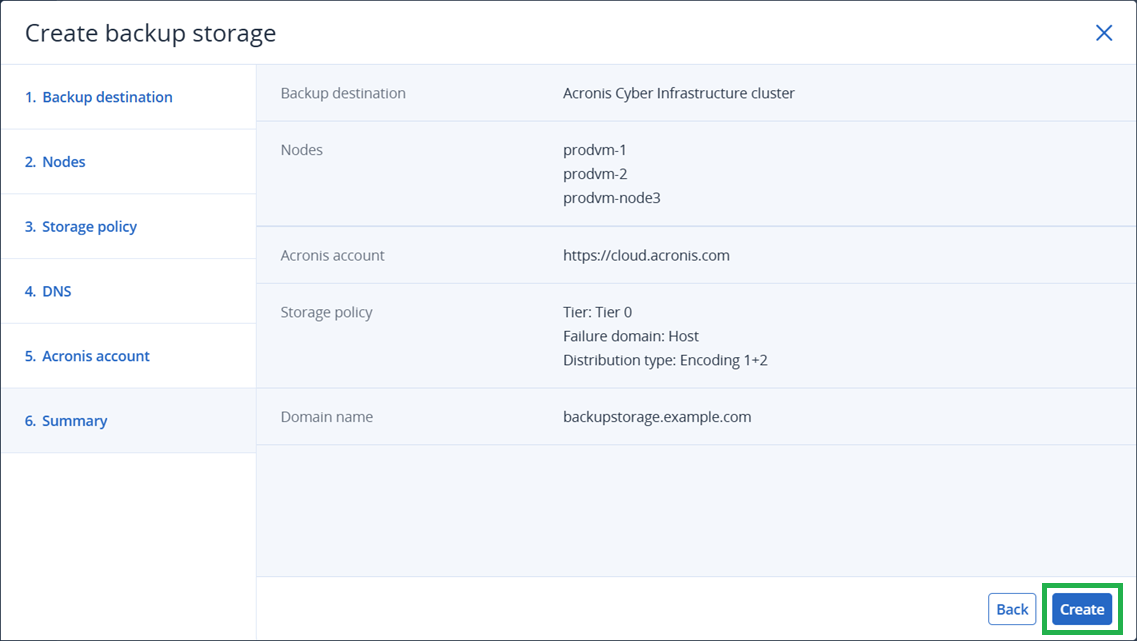Click the Domain name row label
The image size is (1137, 641).
(x=327, y=417)
